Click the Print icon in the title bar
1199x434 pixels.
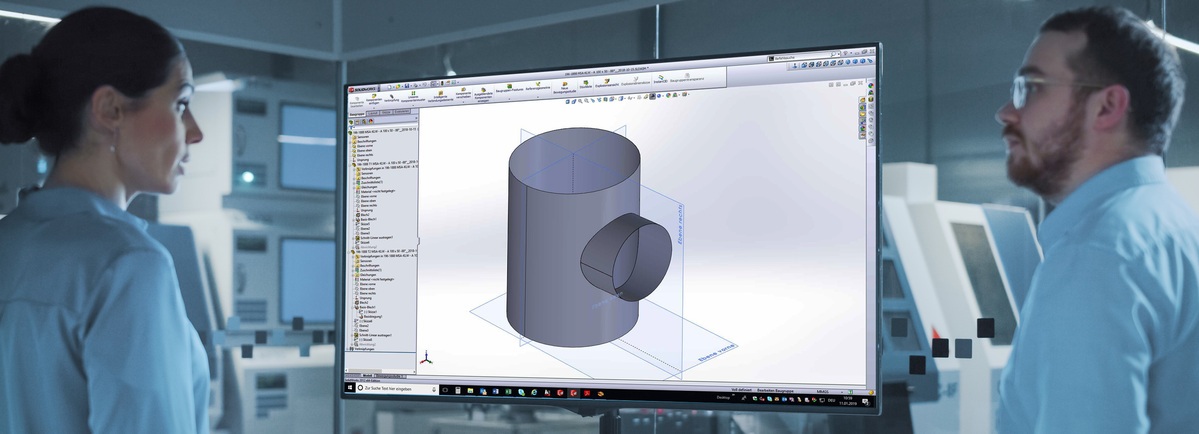(415, 85)
